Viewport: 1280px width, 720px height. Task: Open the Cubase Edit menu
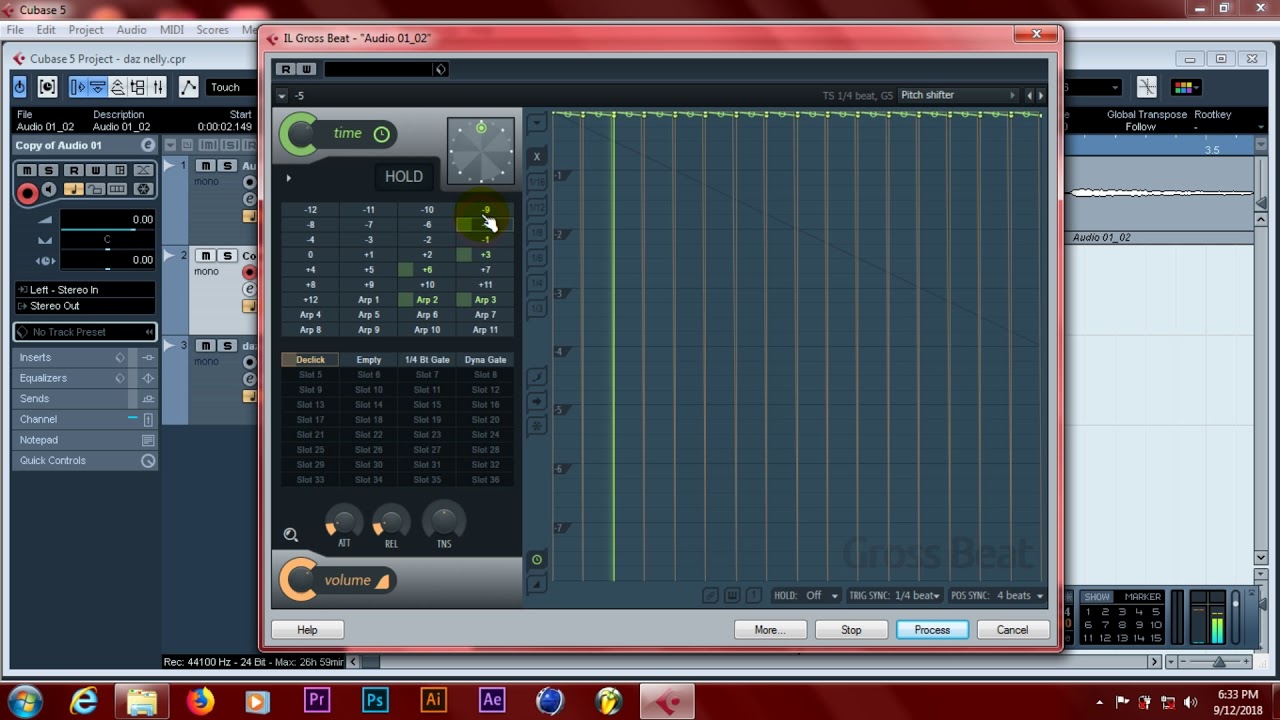[x=46, y=30]
